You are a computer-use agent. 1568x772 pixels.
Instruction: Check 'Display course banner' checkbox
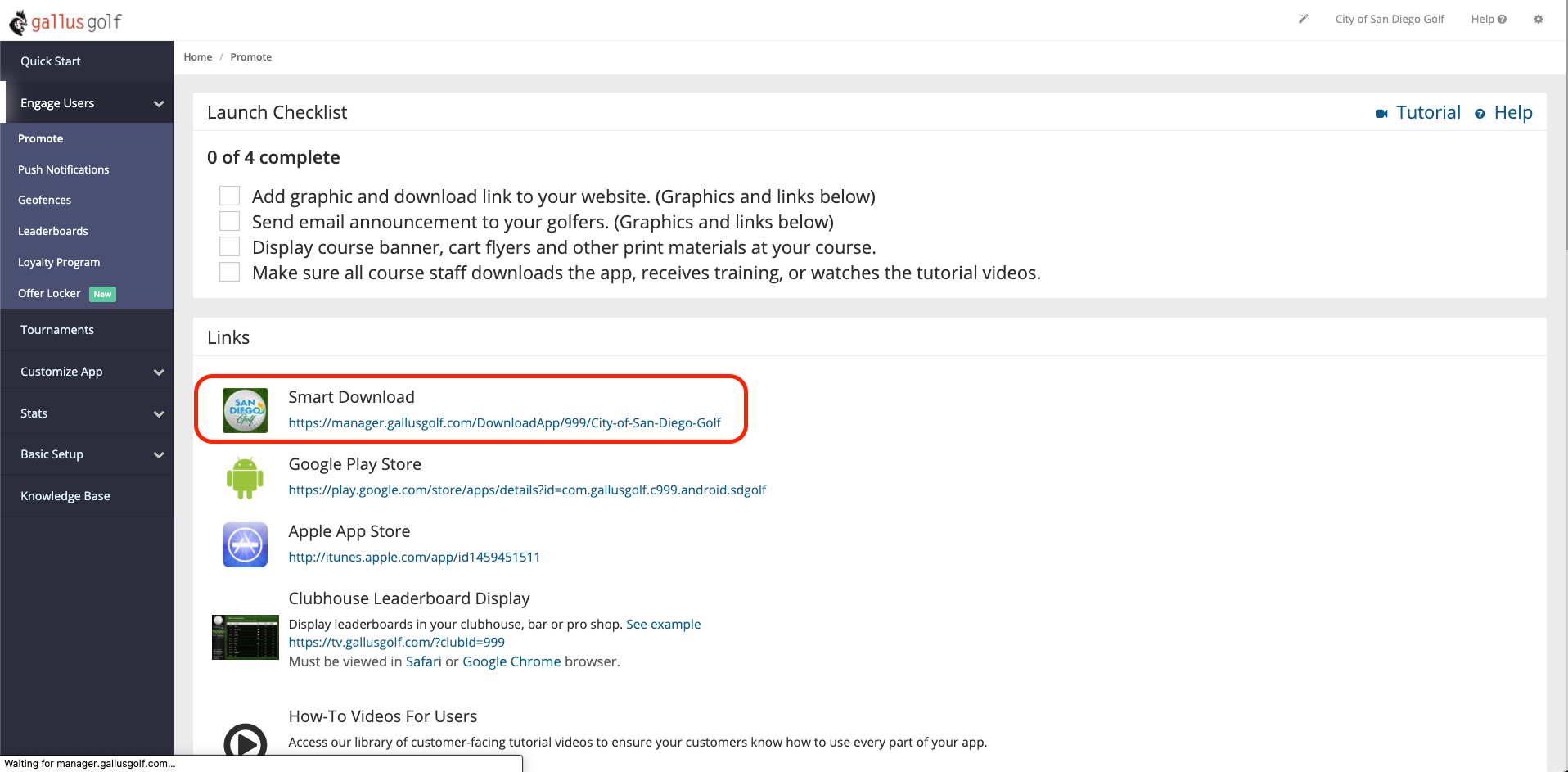[229, 246]
